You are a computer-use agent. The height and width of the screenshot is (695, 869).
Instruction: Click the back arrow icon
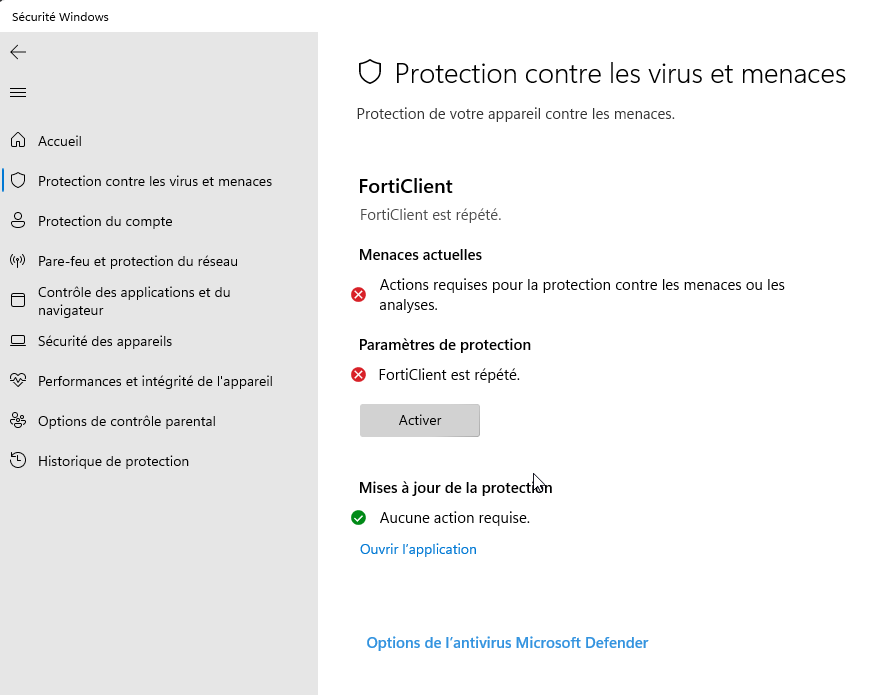click(x=18, y=52)
